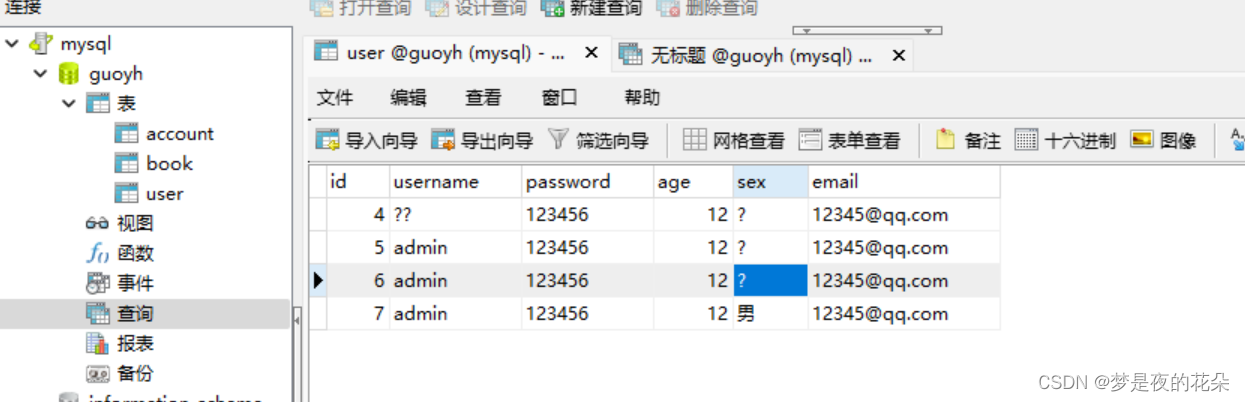The image size is (1245, 402).
Task: Click the 事件 events icon
Action: 98,284
